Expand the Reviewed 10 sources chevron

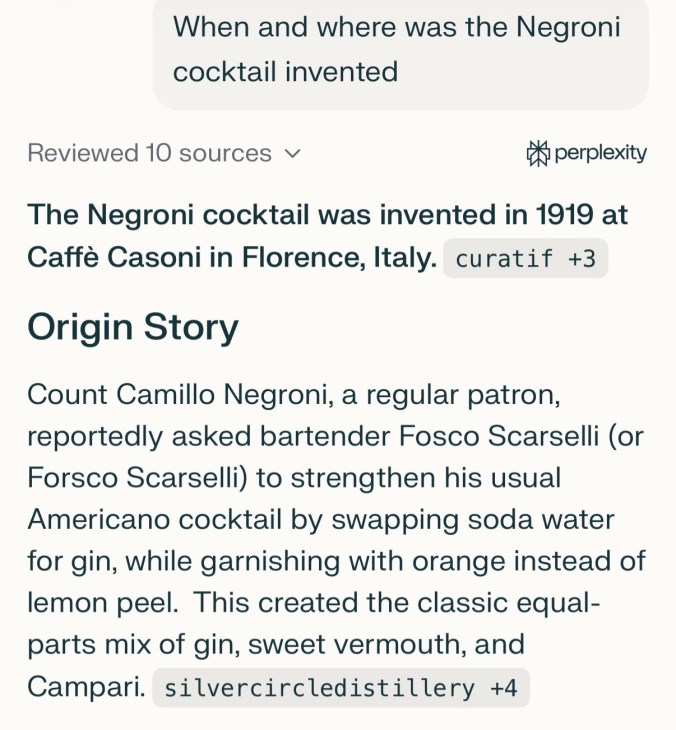click(x=293, y=154)
